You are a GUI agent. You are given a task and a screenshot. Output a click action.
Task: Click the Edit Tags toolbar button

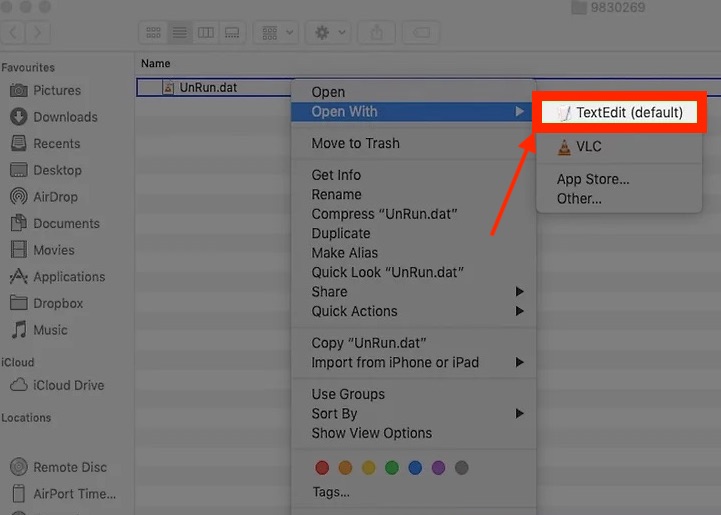(421, 33)
